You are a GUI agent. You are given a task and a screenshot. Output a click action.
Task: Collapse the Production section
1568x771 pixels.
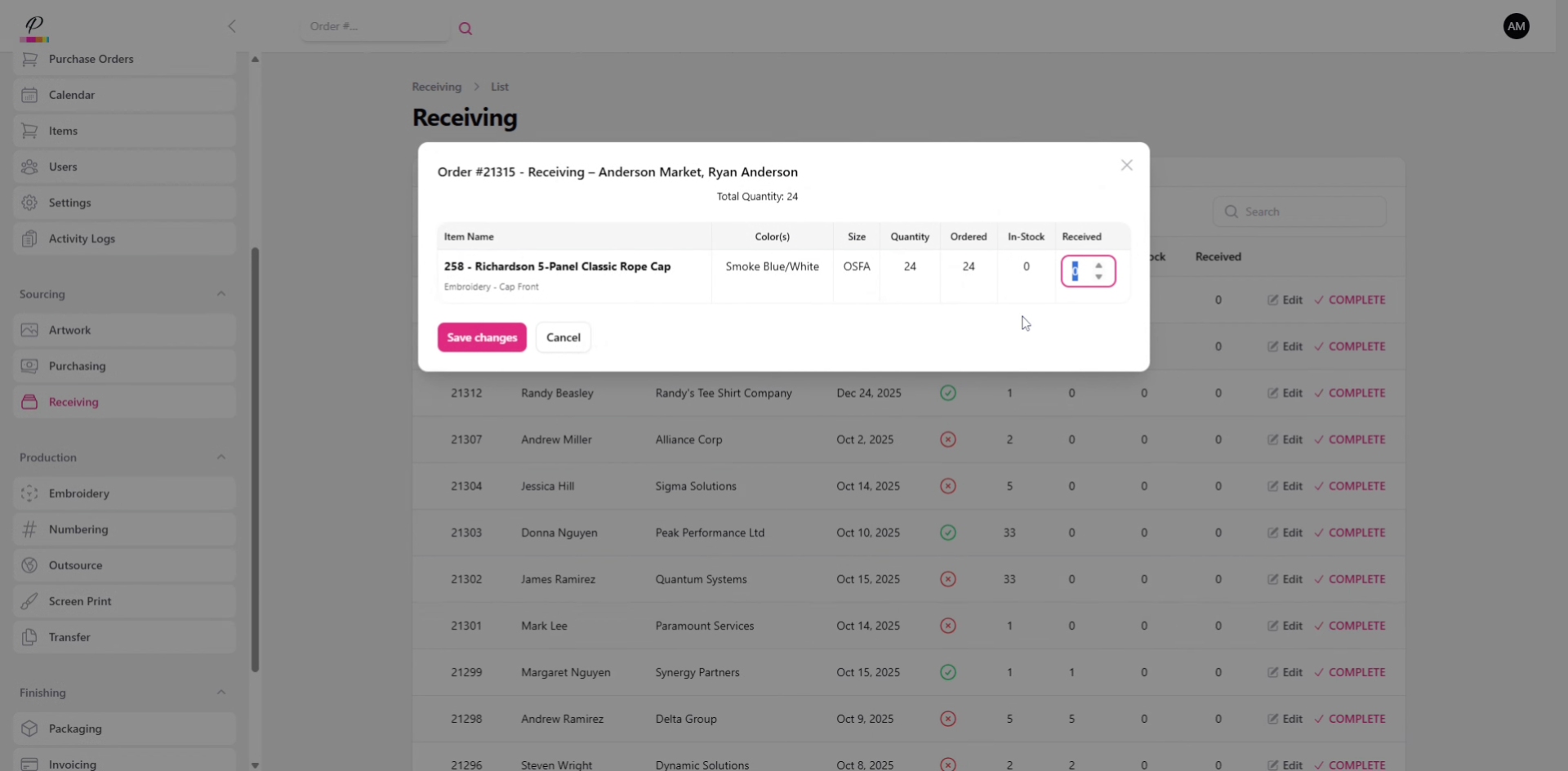click(x=220, y=457)
